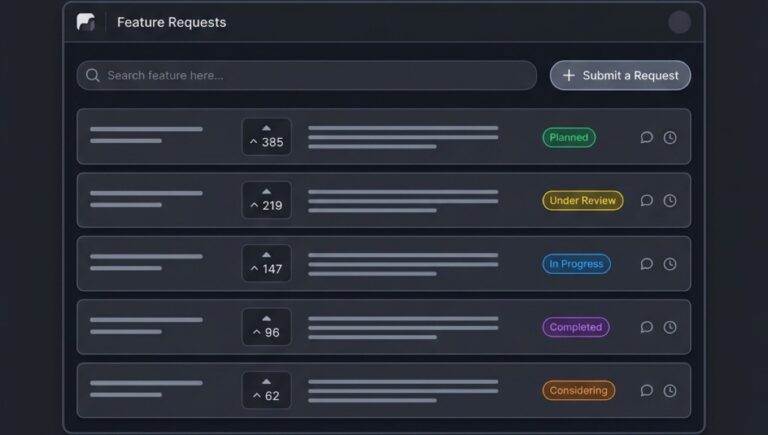Open comments on the Completed row

[647, 327]
